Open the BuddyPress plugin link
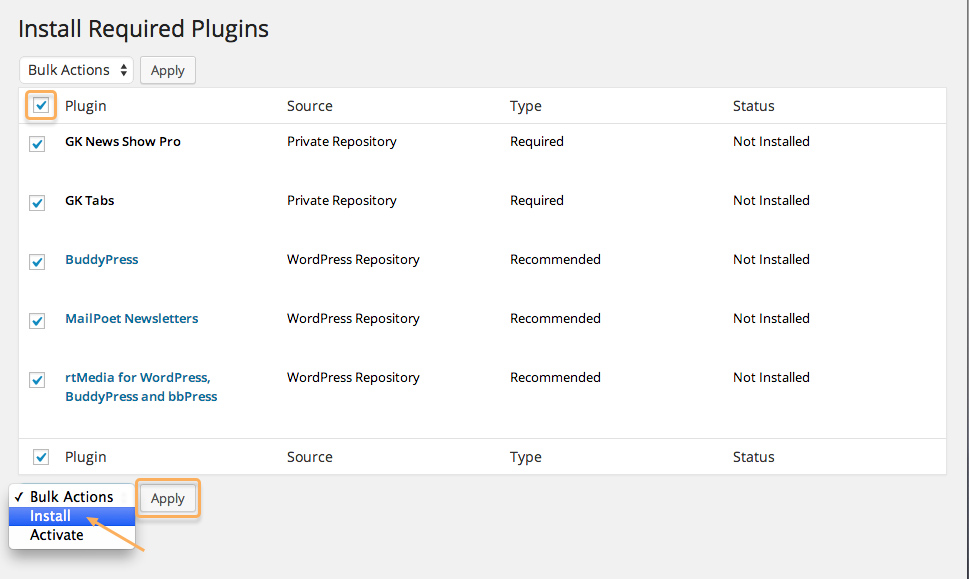969x579 pixels. 102,260
